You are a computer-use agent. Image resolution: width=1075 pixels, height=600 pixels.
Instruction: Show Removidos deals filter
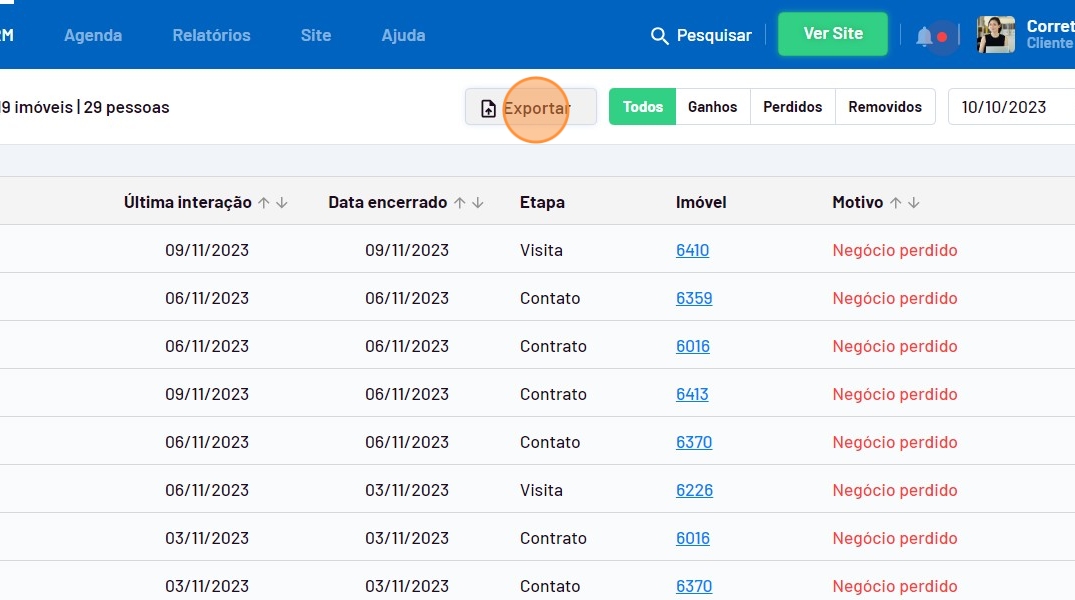pos(885,107)
